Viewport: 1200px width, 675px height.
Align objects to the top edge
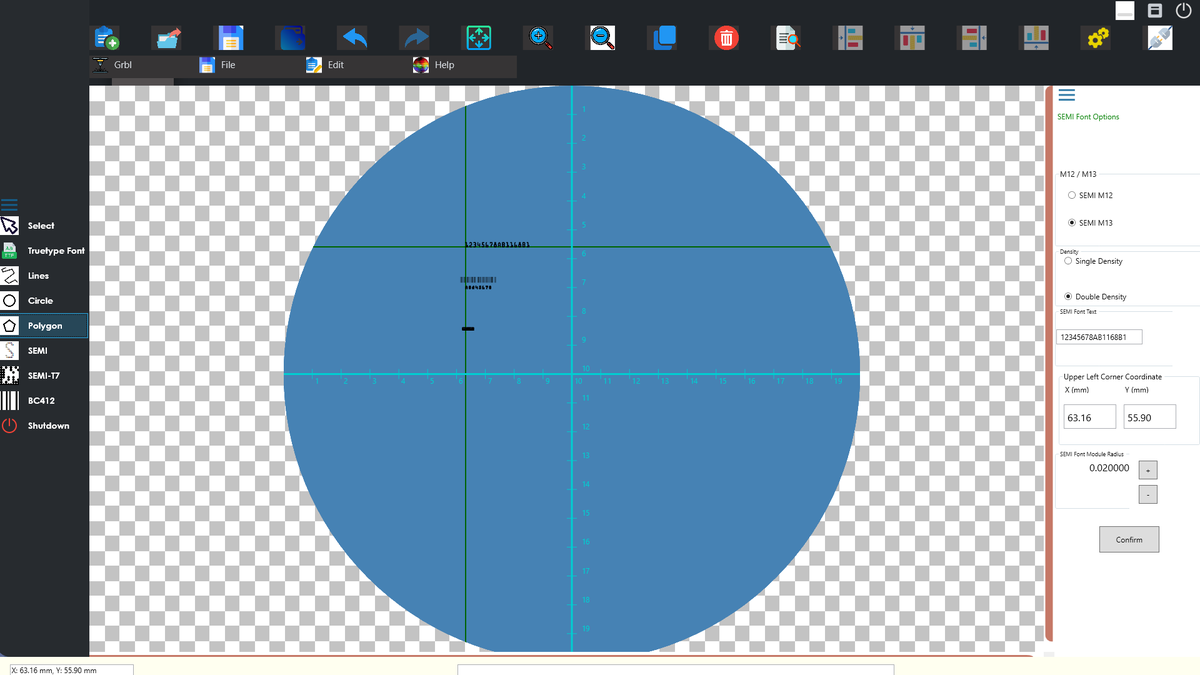pos(912,38)
